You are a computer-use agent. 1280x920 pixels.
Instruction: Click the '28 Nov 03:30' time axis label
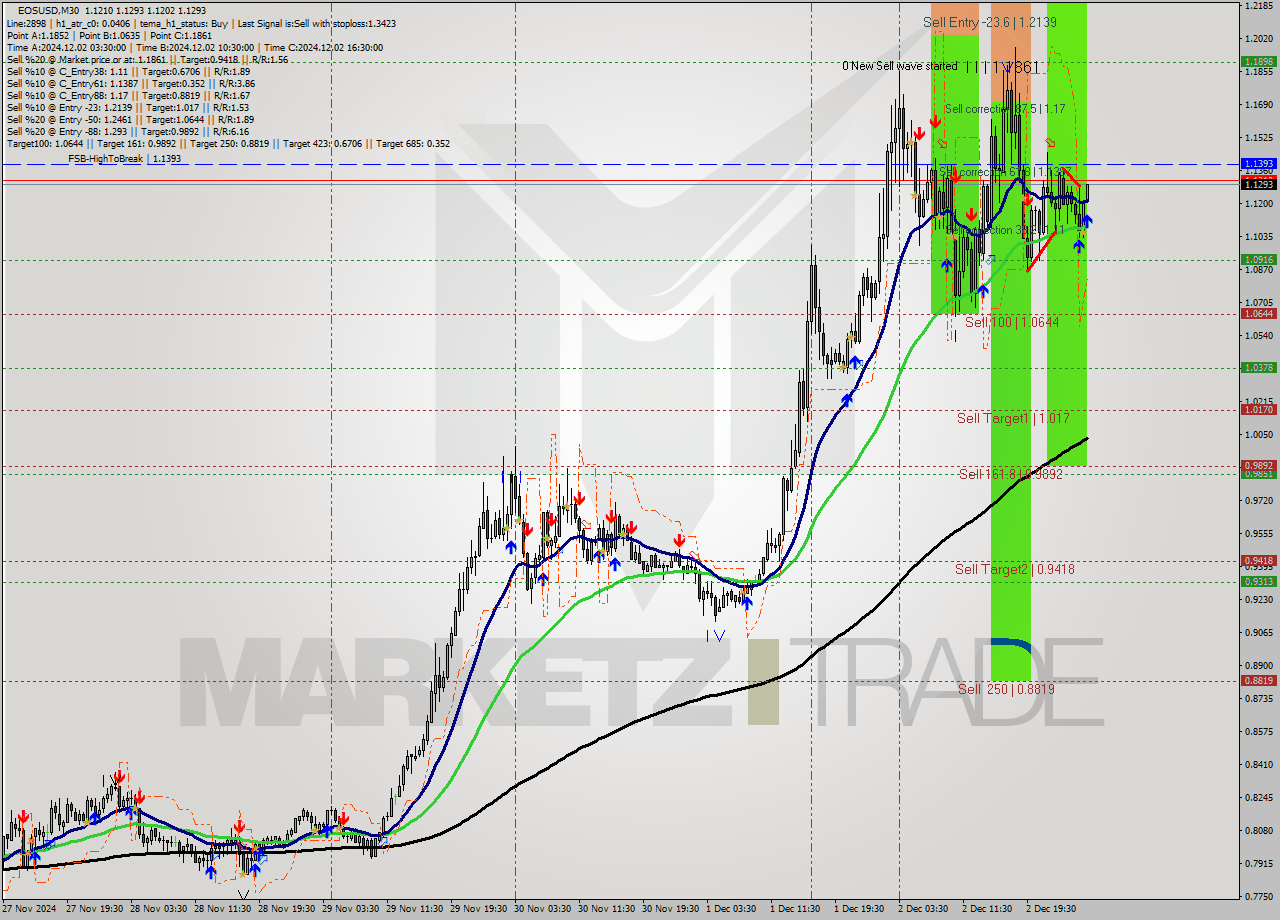point(158,909)
